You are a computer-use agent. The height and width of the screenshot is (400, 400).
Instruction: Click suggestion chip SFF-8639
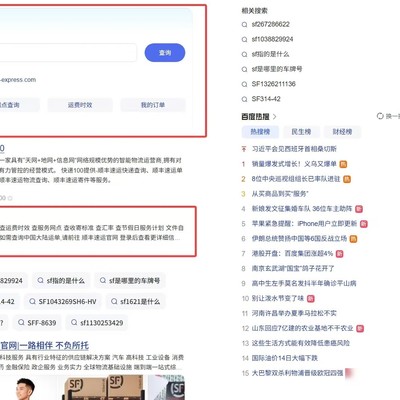tap(37, 323)
